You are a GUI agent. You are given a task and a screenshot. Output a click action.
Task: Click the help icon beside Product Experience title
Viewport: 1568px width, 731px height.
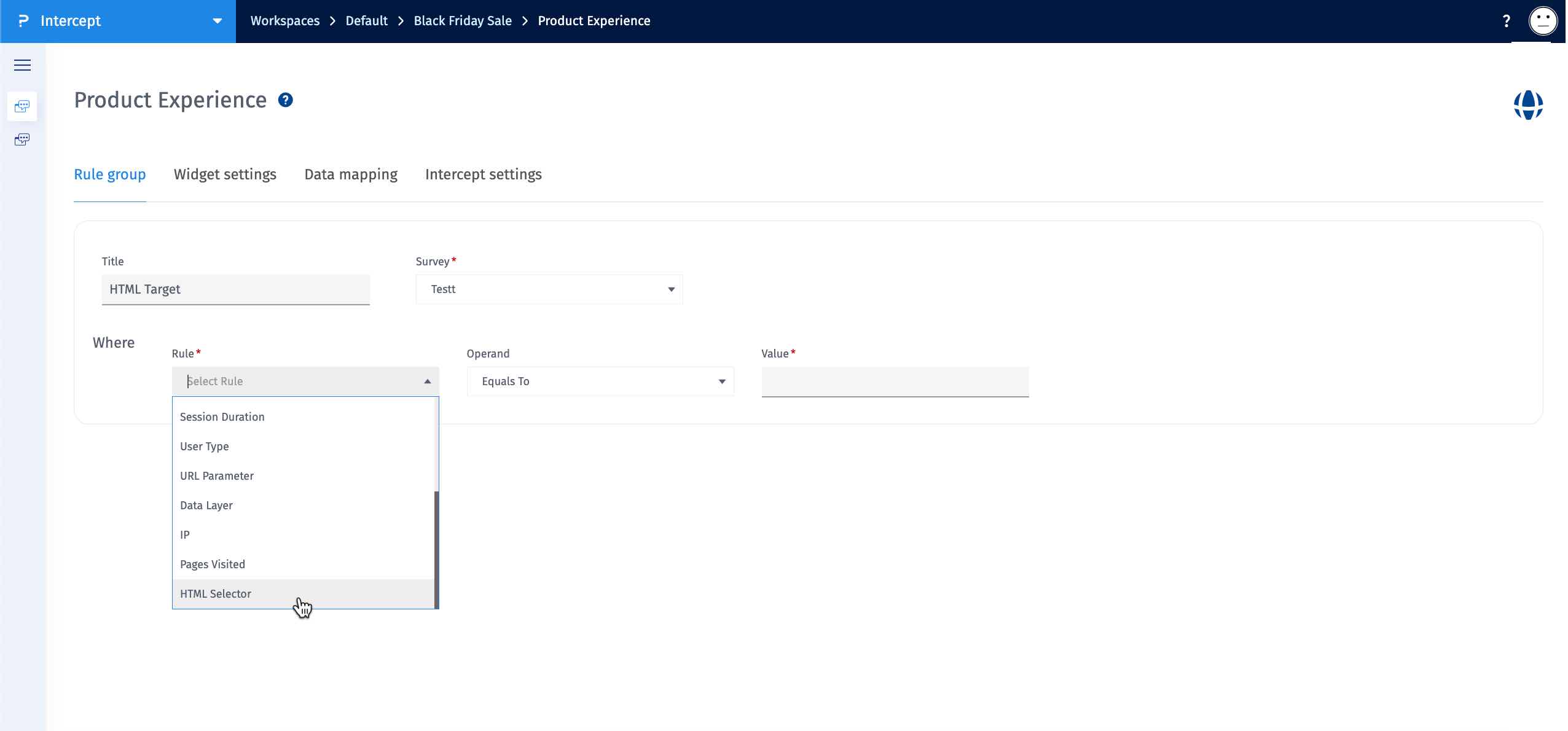coord(285,100)
